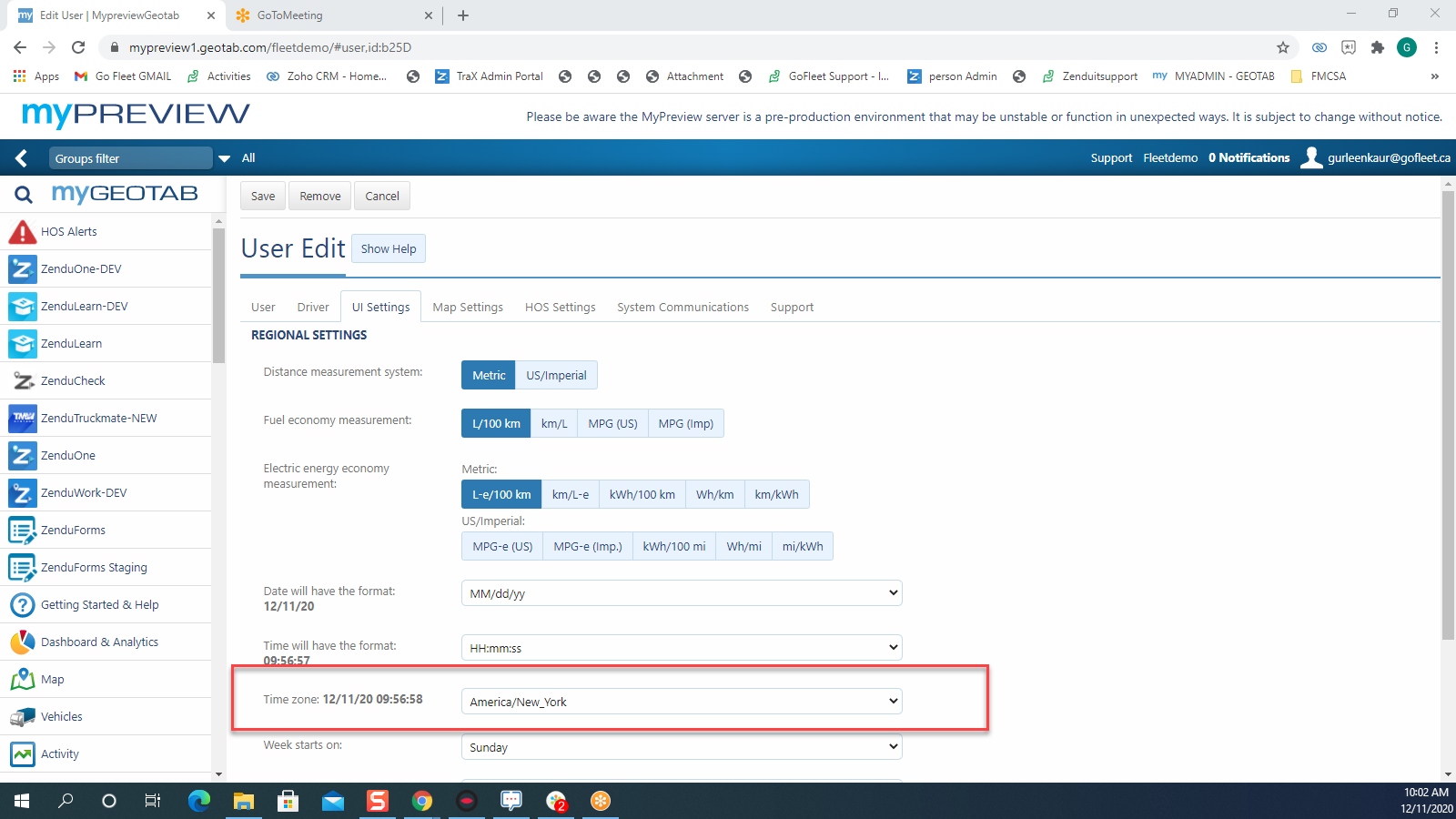Select US/Imperial distance measurement system
The width and height of the screenshot is (1456, 819).
556,375
